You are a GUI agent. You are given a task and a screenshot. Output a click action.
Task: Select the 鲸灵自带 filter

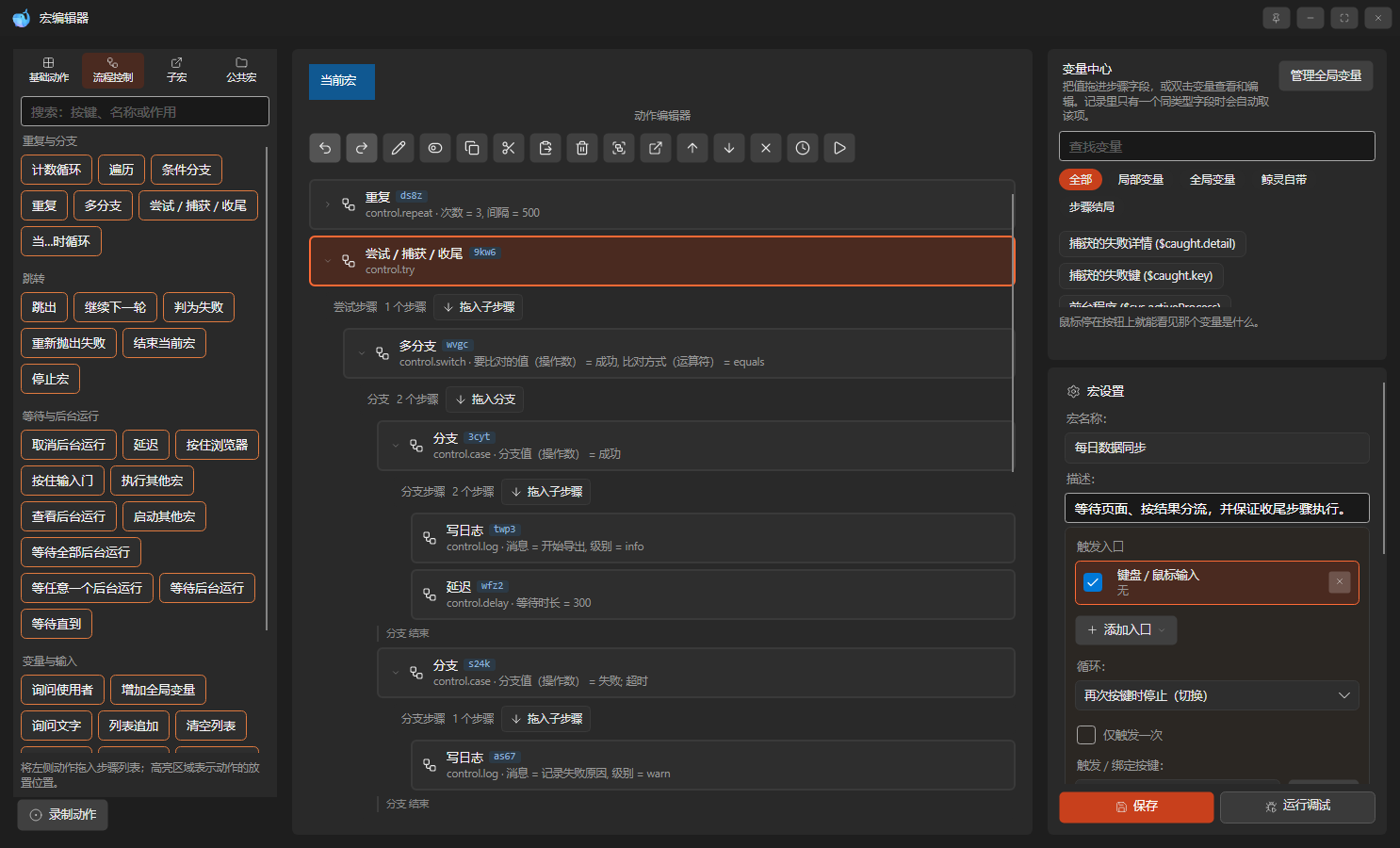(1284, 180)
